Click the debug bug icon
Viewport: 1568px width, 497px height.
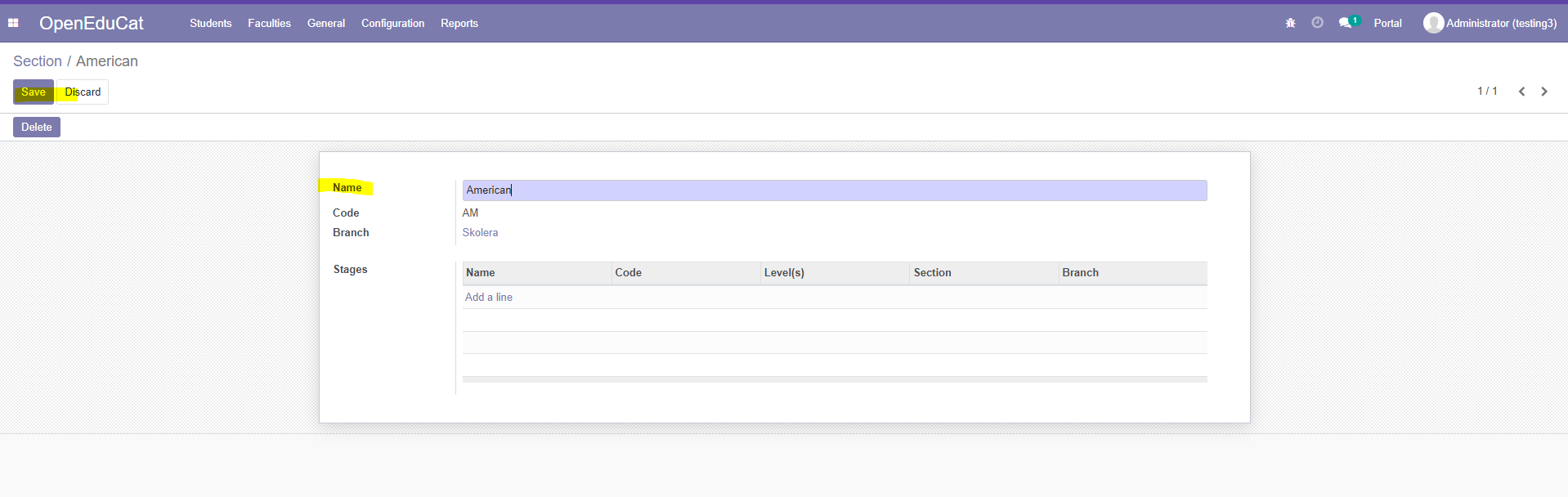pos(1290,23)
